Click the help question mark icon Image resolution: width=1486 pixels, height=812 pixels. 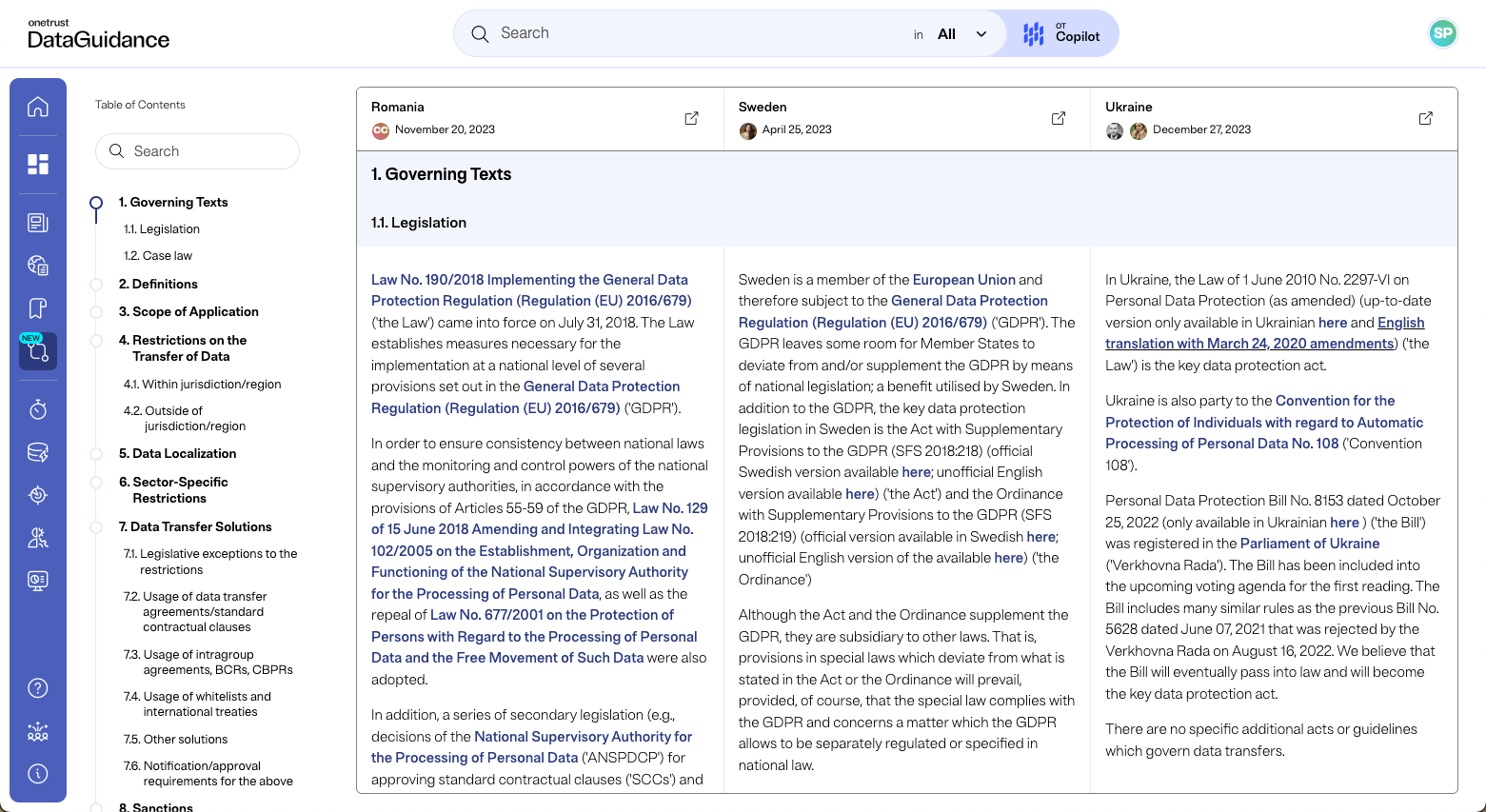click(38, 688)
